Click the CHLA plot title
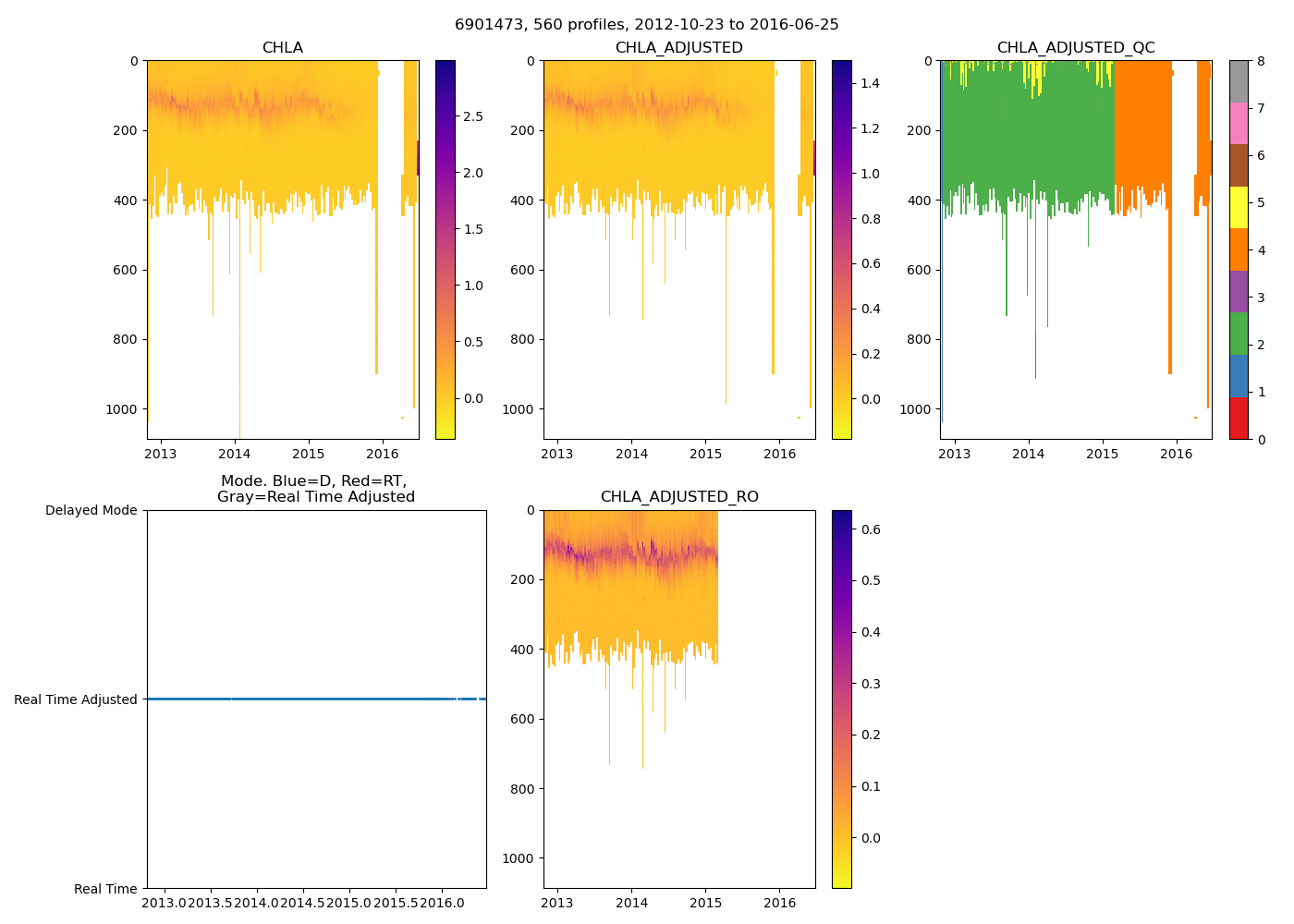 [282, 48]
